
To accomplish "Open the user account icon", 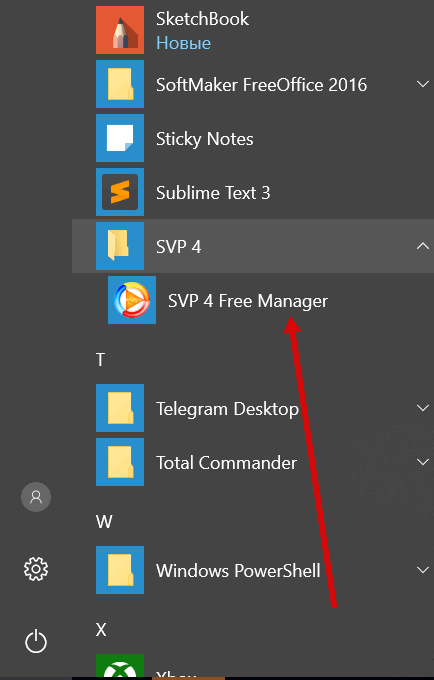I will [36, 497].
